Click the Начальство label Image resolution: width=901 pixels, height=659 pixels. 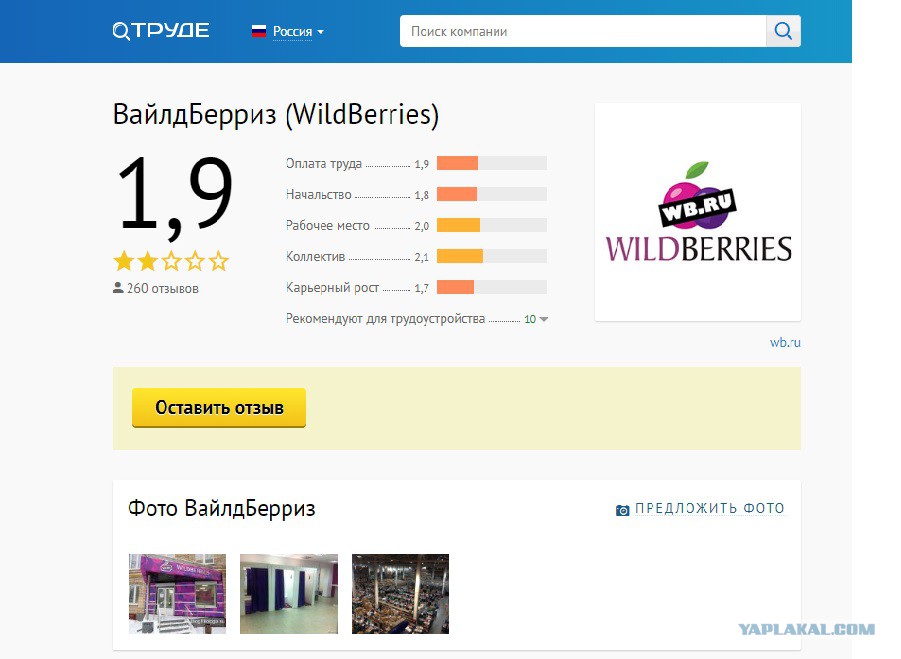click(319, 195)
